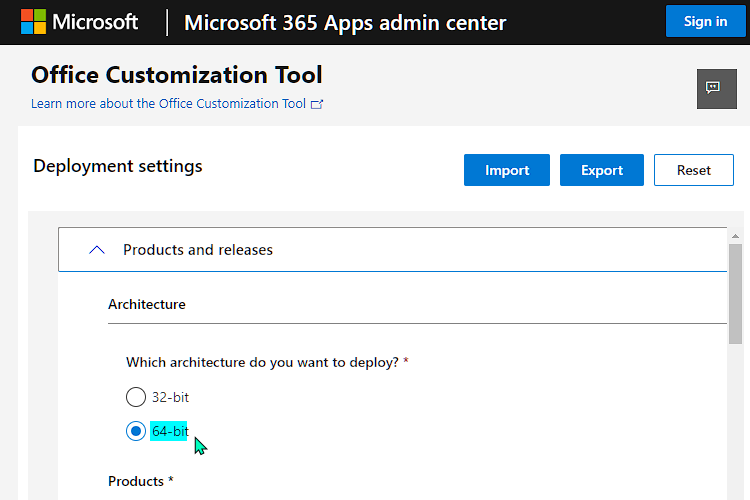Screen dimensions: 750x500
Task: Select the 32-bit architecture radio button
Action: 136,397
